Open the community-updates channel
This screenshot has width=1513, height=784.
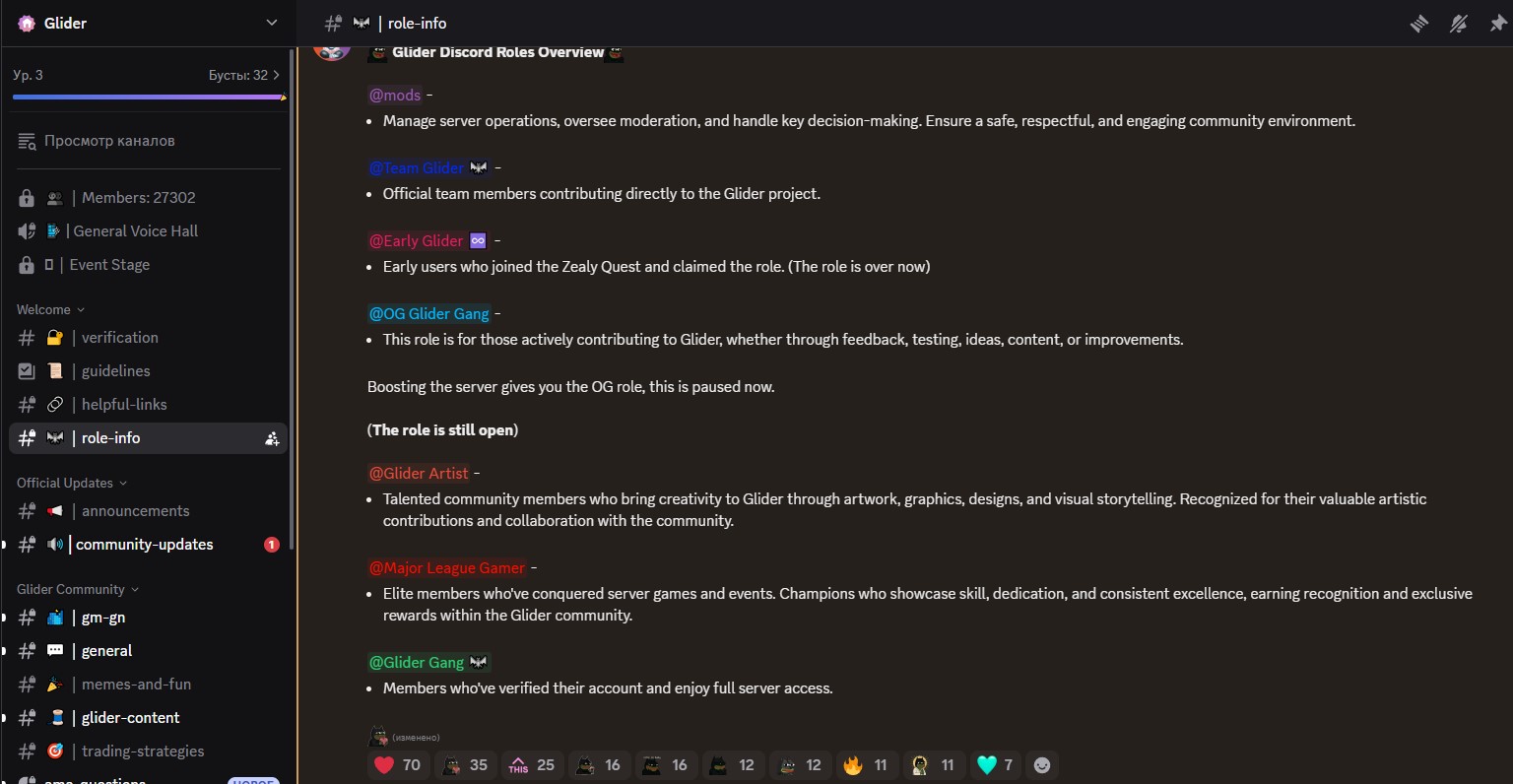click(144, 545)
